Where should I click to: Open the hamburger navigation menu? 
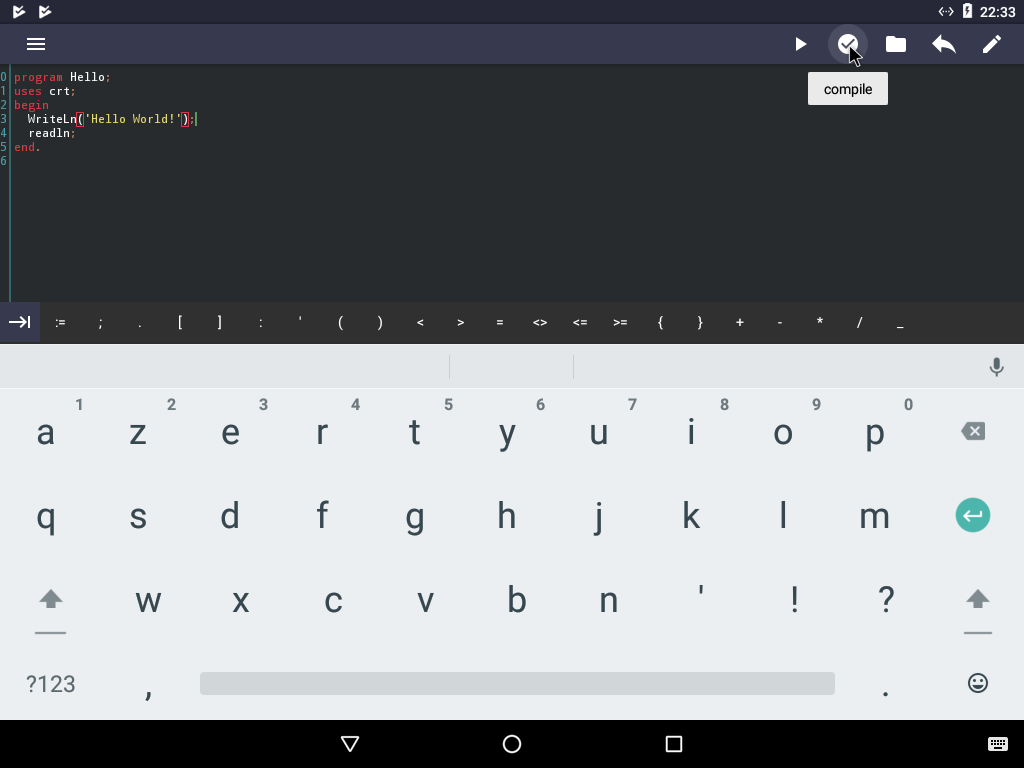pos(36,44)
